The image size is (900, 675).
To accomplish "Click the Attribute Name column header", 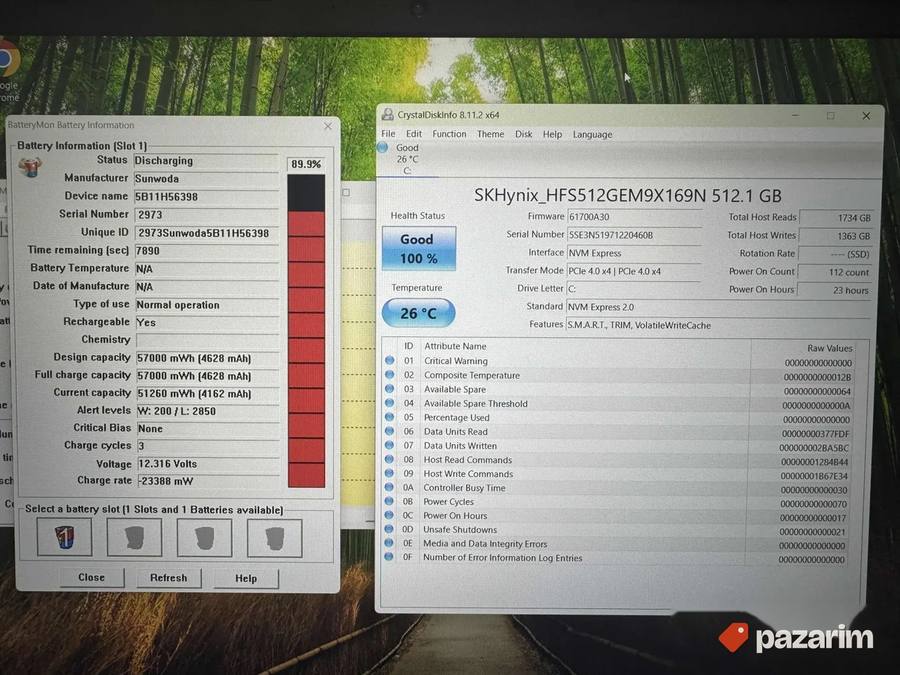I will (x=455, y=346).
